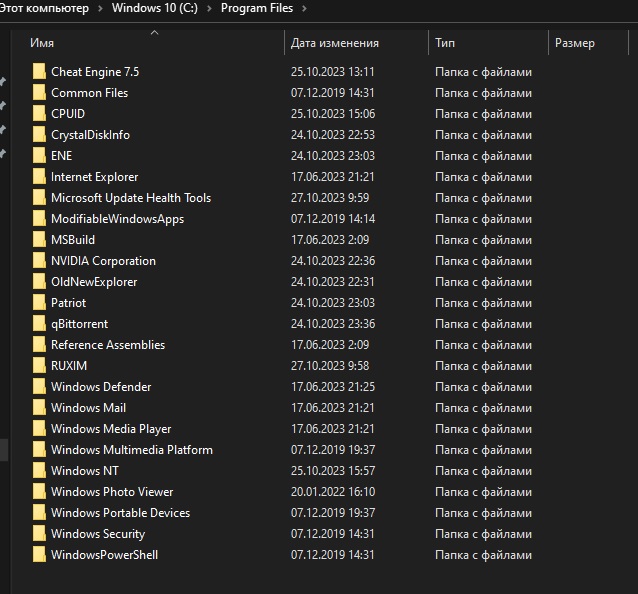Select the OldNewExplorer name
Image resolution: width=638 pixels, height=594 pixels.
(x=94, y=282)
